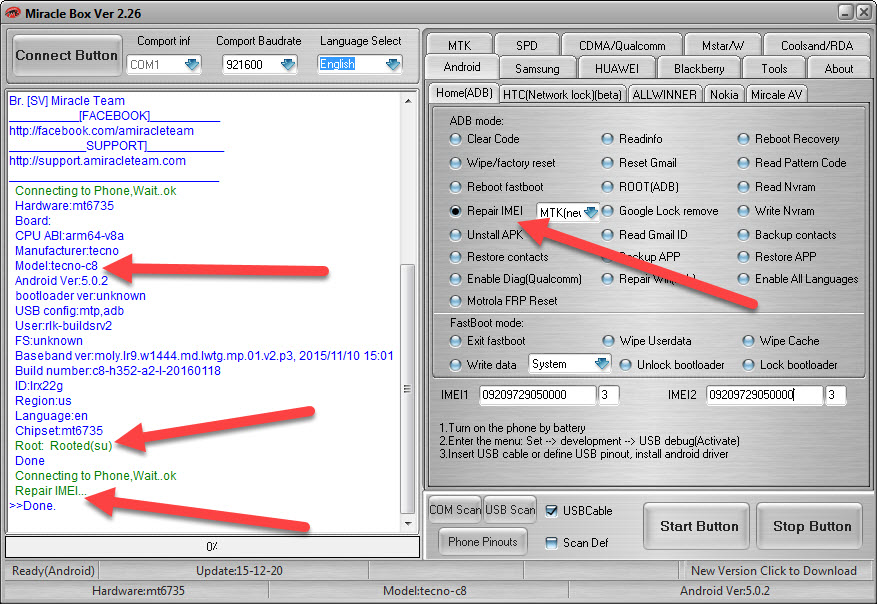The image size is (877, 604).
Task: Click the COM Scan button
Action: point(455,509)
